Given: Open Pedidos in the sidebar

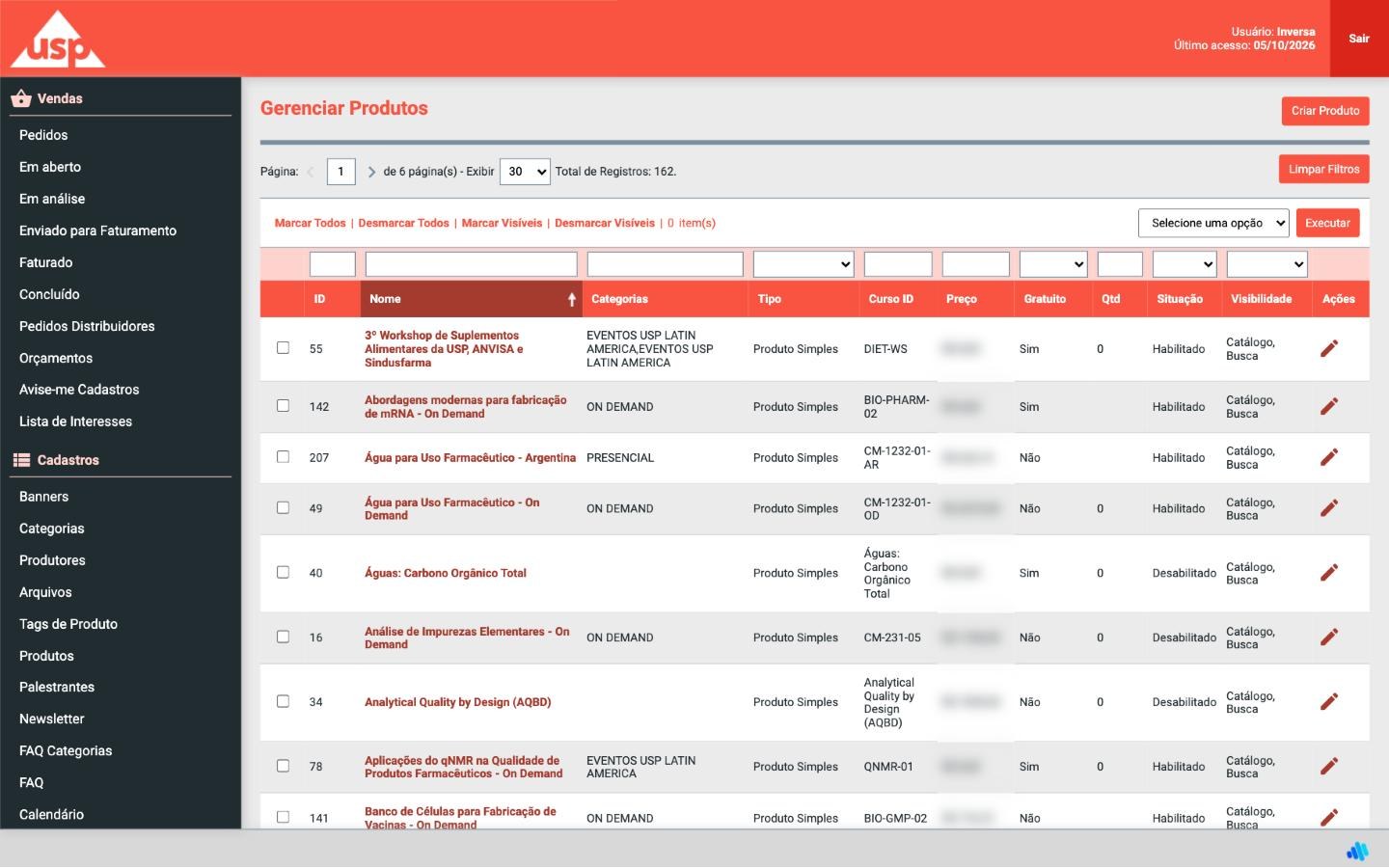Looking at the screenshot, I should [x=43, y=135].
